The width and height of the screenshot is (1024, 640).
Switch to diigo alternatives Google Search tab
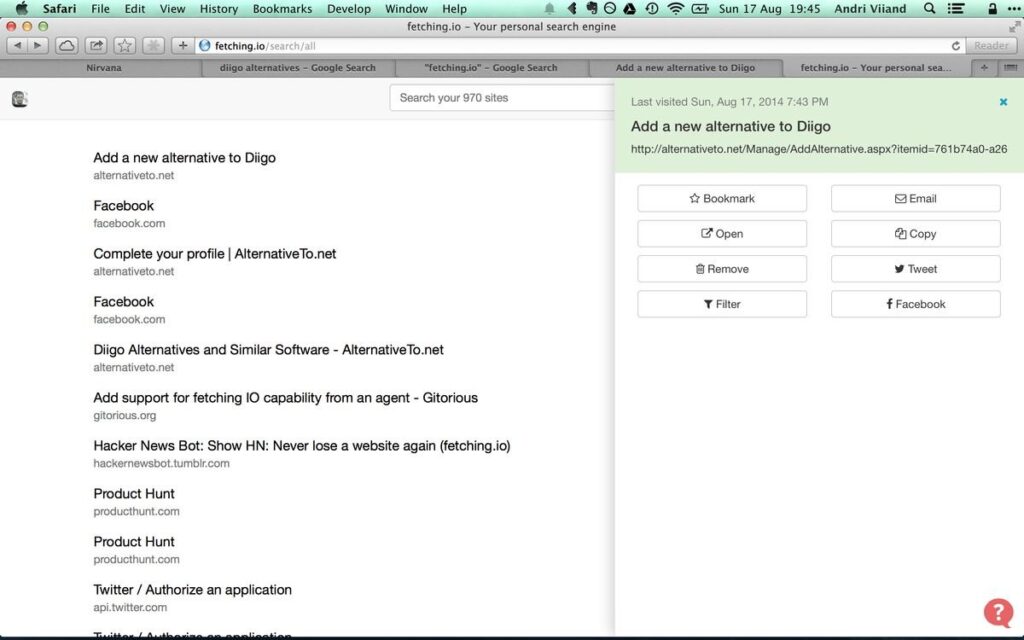(297, 67)
